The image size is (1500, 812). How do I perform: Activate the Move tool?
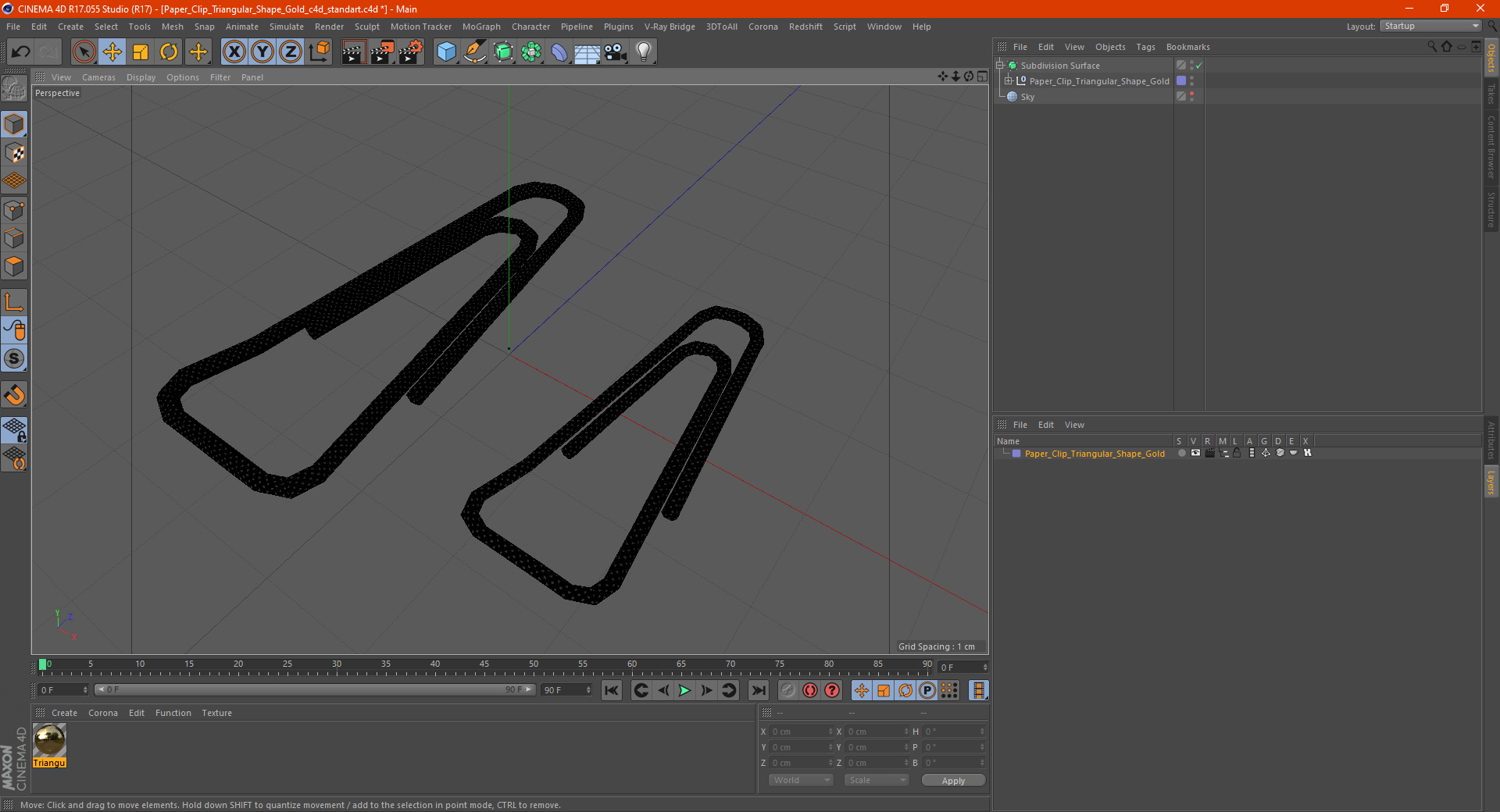pos(112,52)
